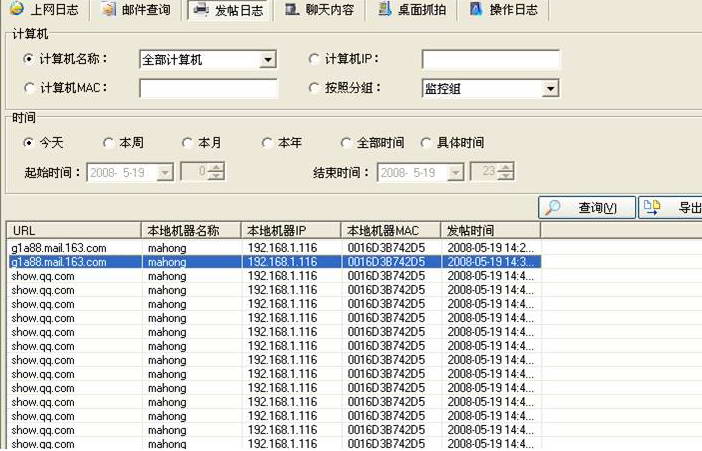Click the printer icon on 发帖日志 tab
The width and height of the screenshot is (702, 451).
pos(201,9)
